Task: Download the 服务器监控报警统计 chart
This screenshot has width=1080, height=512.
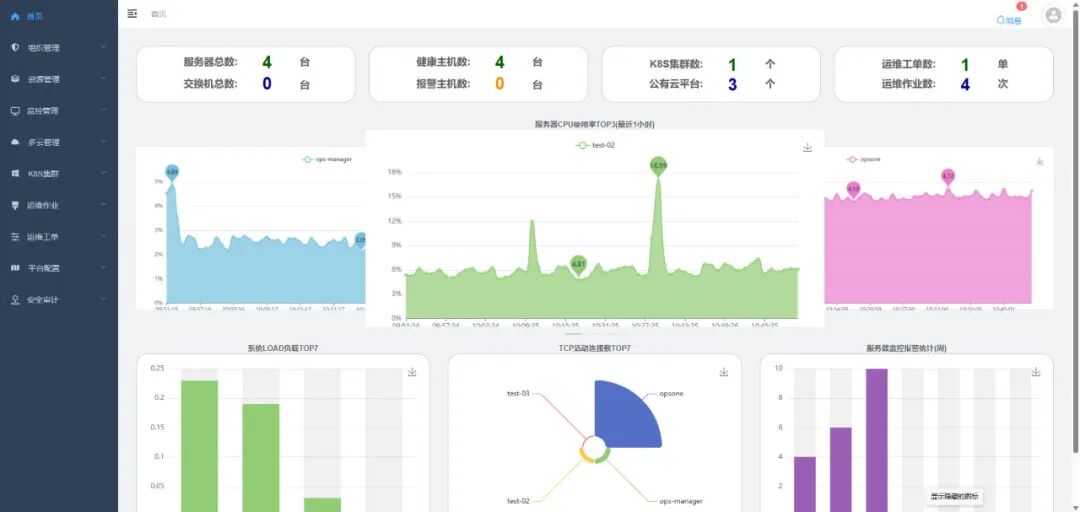Action: [x=1035, y=371]
